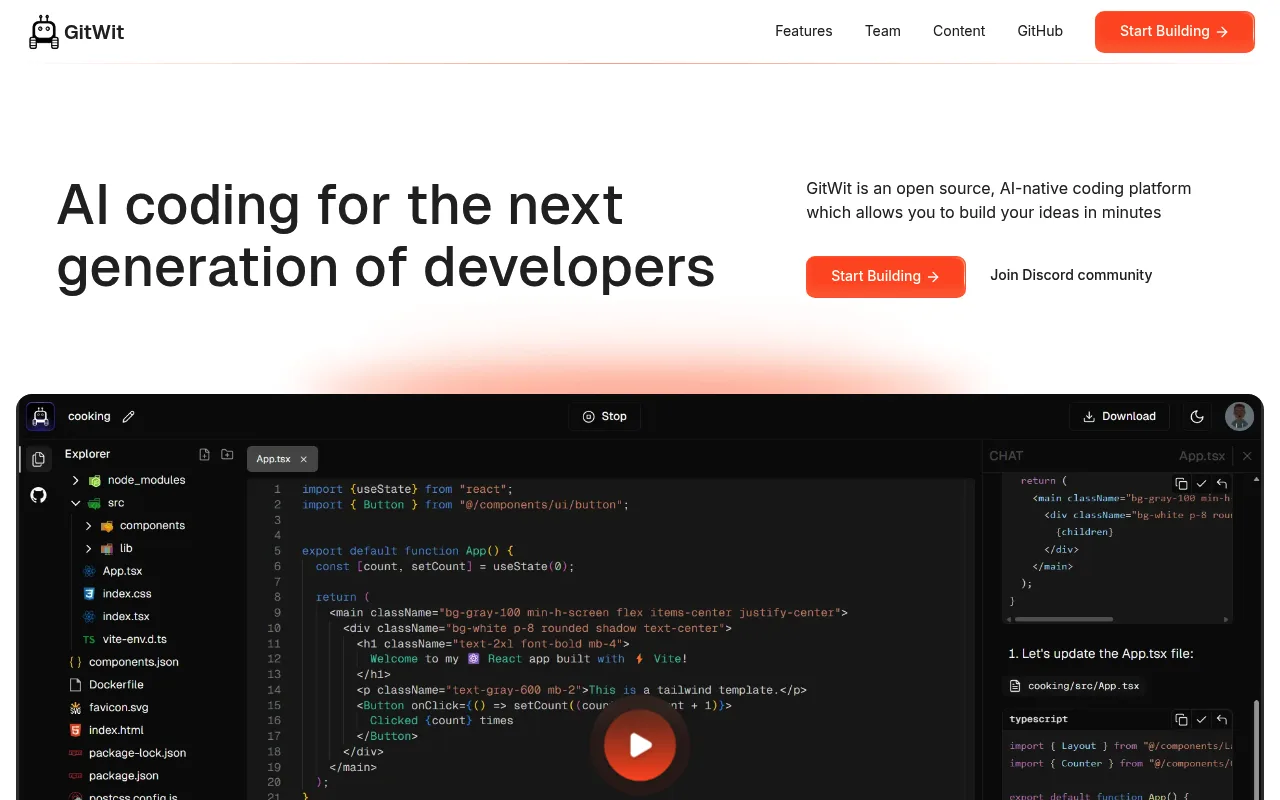
Task: Click the new file icon in Explorer header
Action: [204, 454]
